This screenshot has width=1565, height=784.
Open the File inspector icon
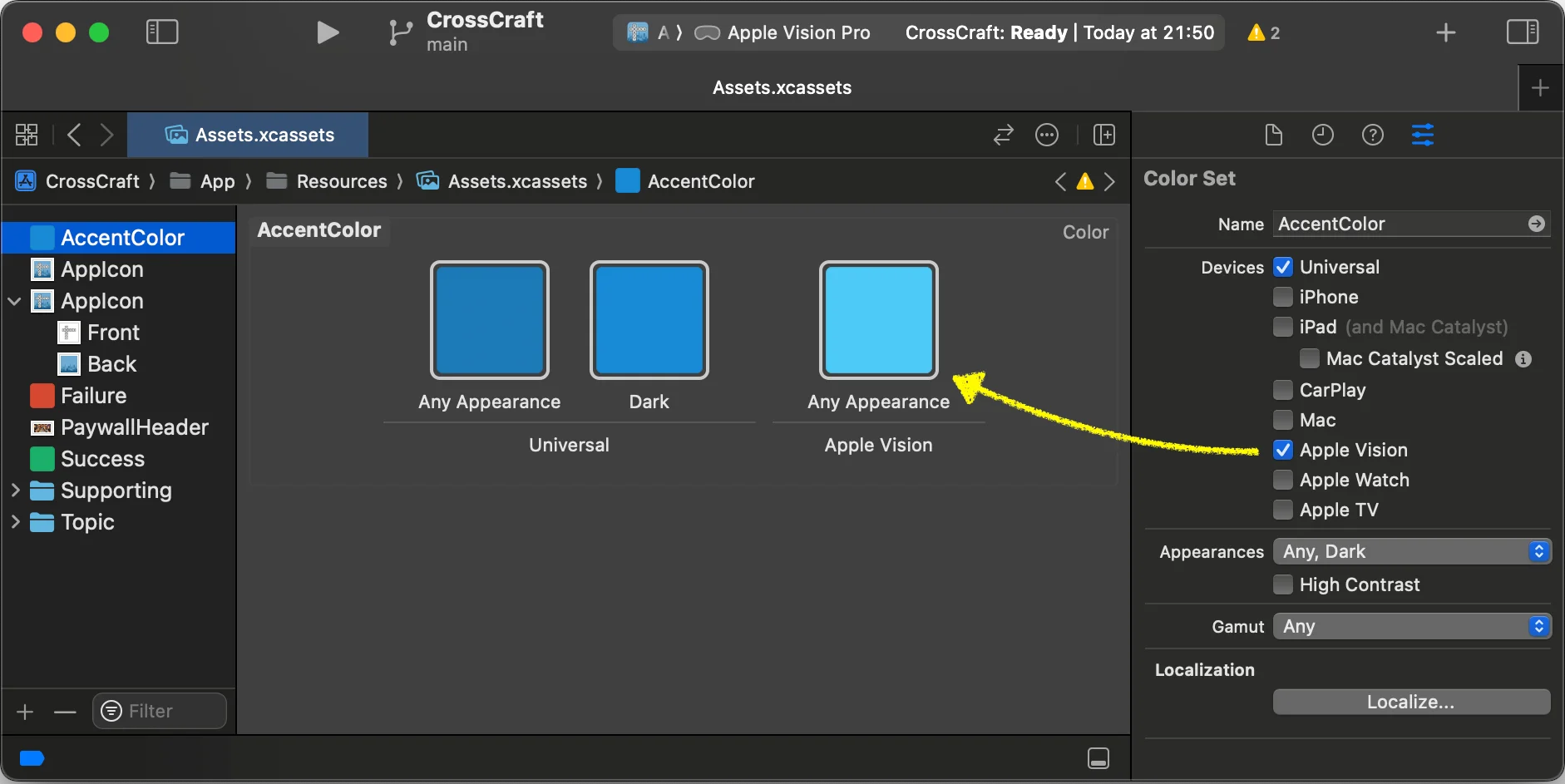[1273, 135]
